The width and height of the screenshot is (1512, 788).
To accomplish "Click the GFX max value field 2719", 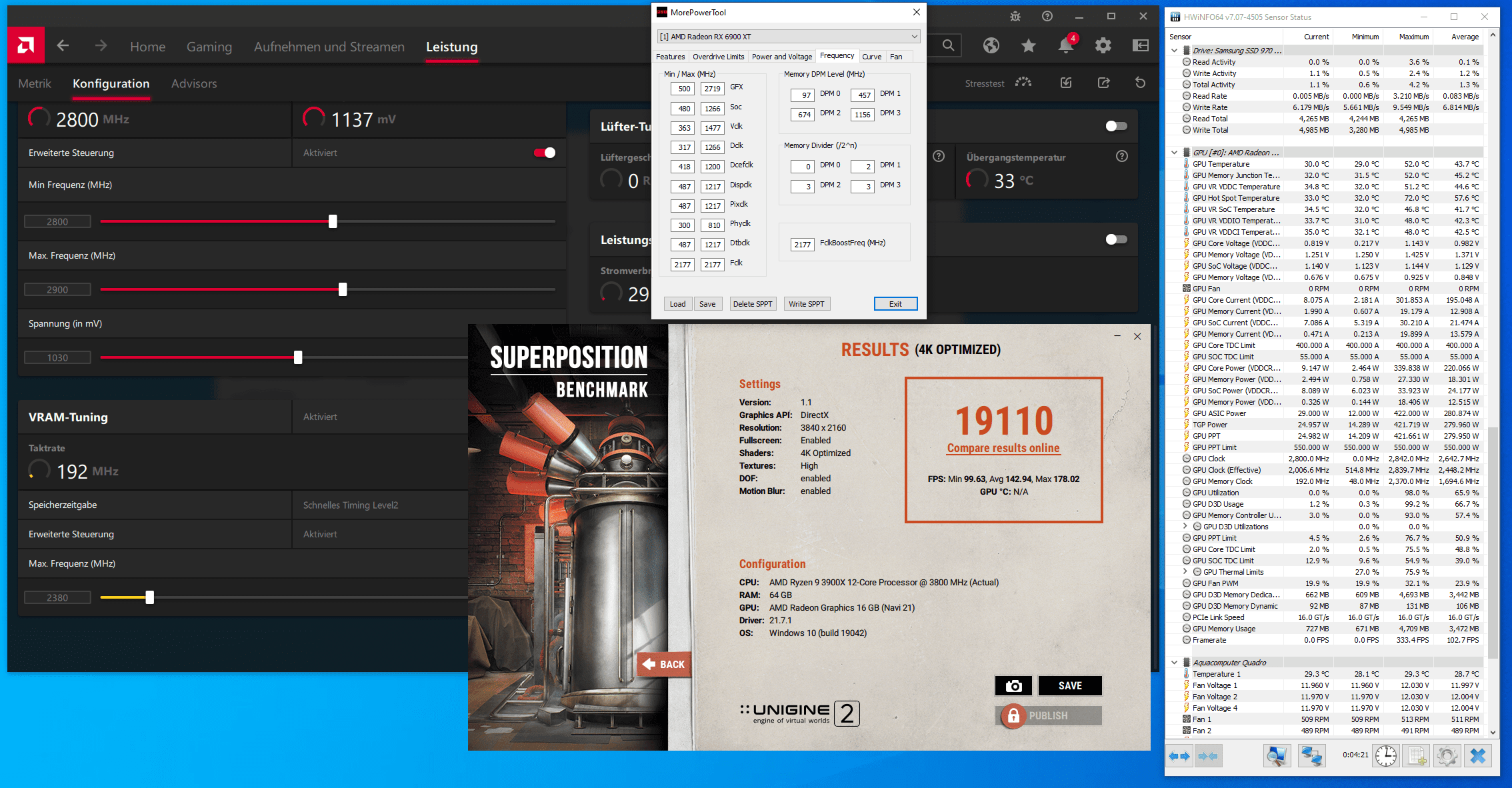I will [712, 89].
